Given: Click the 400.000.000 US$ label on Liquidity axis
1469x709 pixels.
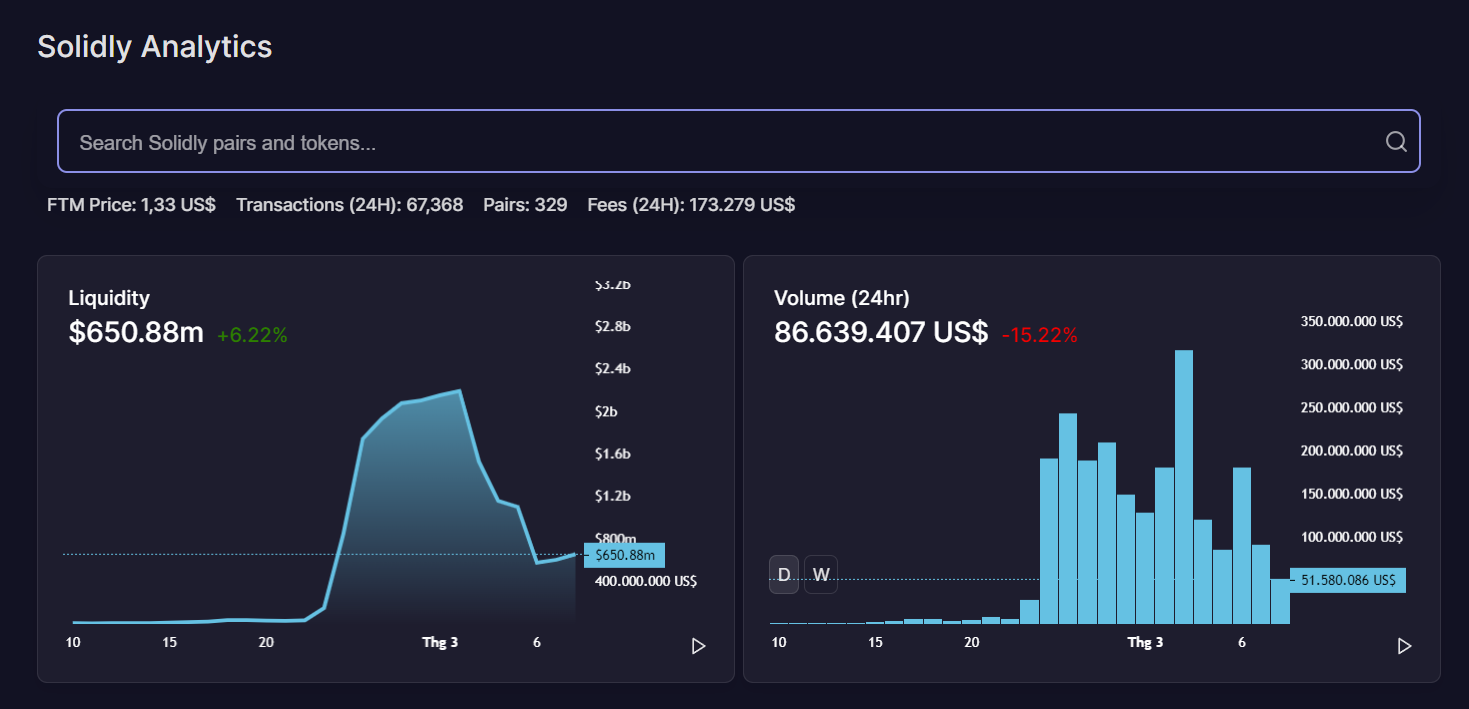Looking at the screenshot, I should tap(645, 581).
